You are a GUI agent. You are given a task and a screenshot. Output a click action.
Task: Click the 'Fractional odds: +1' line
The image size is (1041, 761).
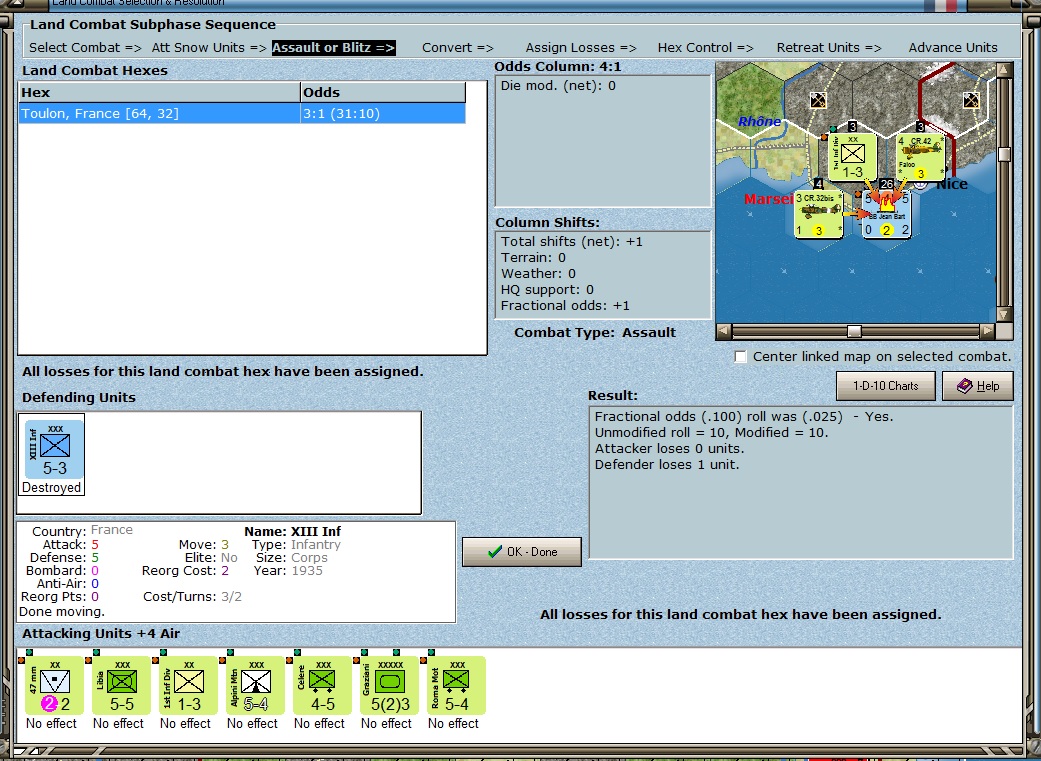coord(565,305)
